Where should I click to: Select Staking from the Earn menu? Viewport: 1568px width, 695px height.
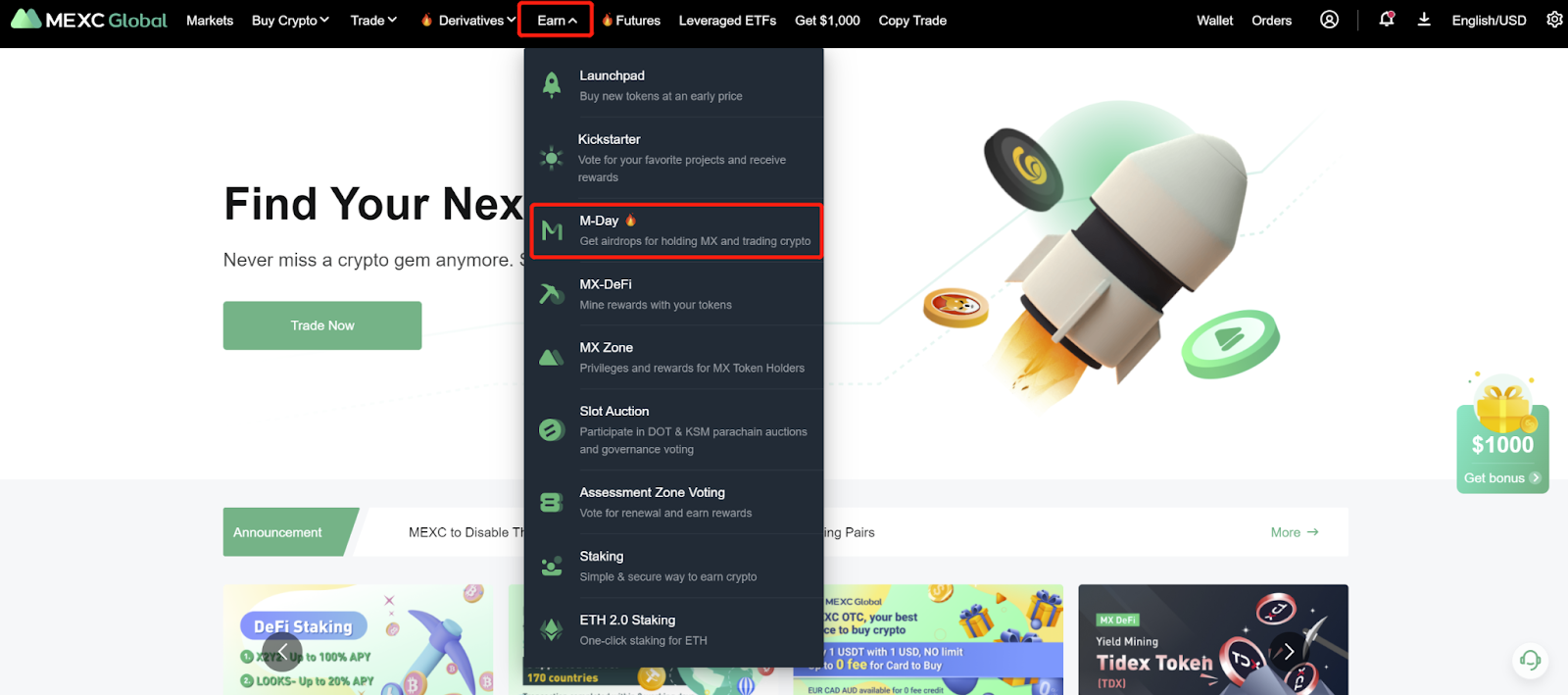click(x=673, y=566)
